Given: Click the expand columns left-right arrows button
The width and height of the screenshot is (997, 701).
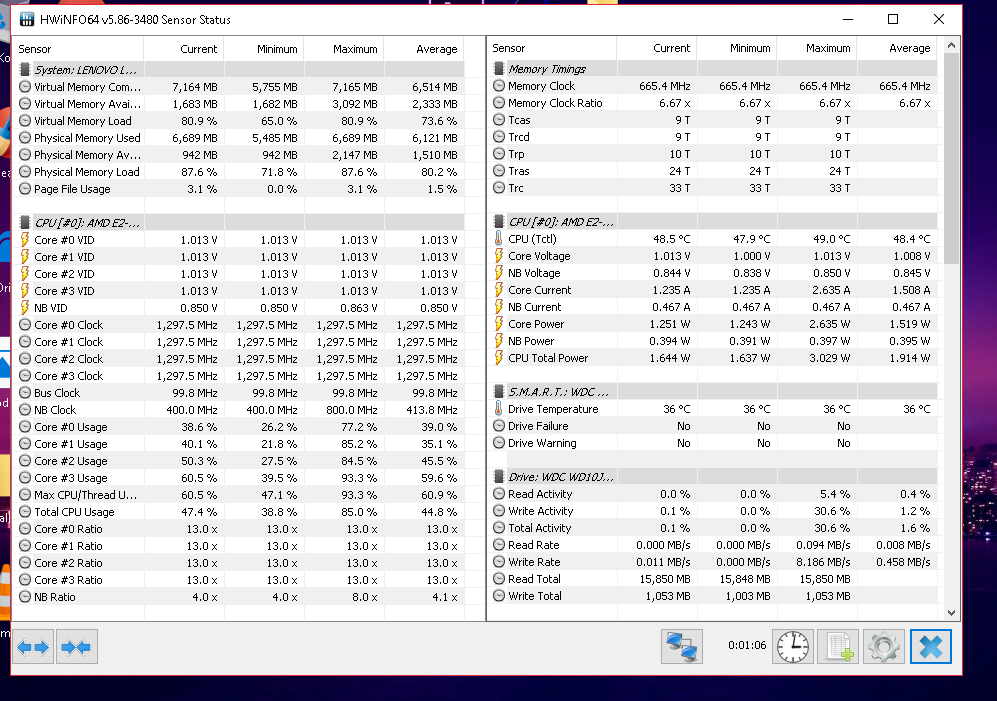Looking at the screenshot, I should pyautogui.click(x=32, y=647).
